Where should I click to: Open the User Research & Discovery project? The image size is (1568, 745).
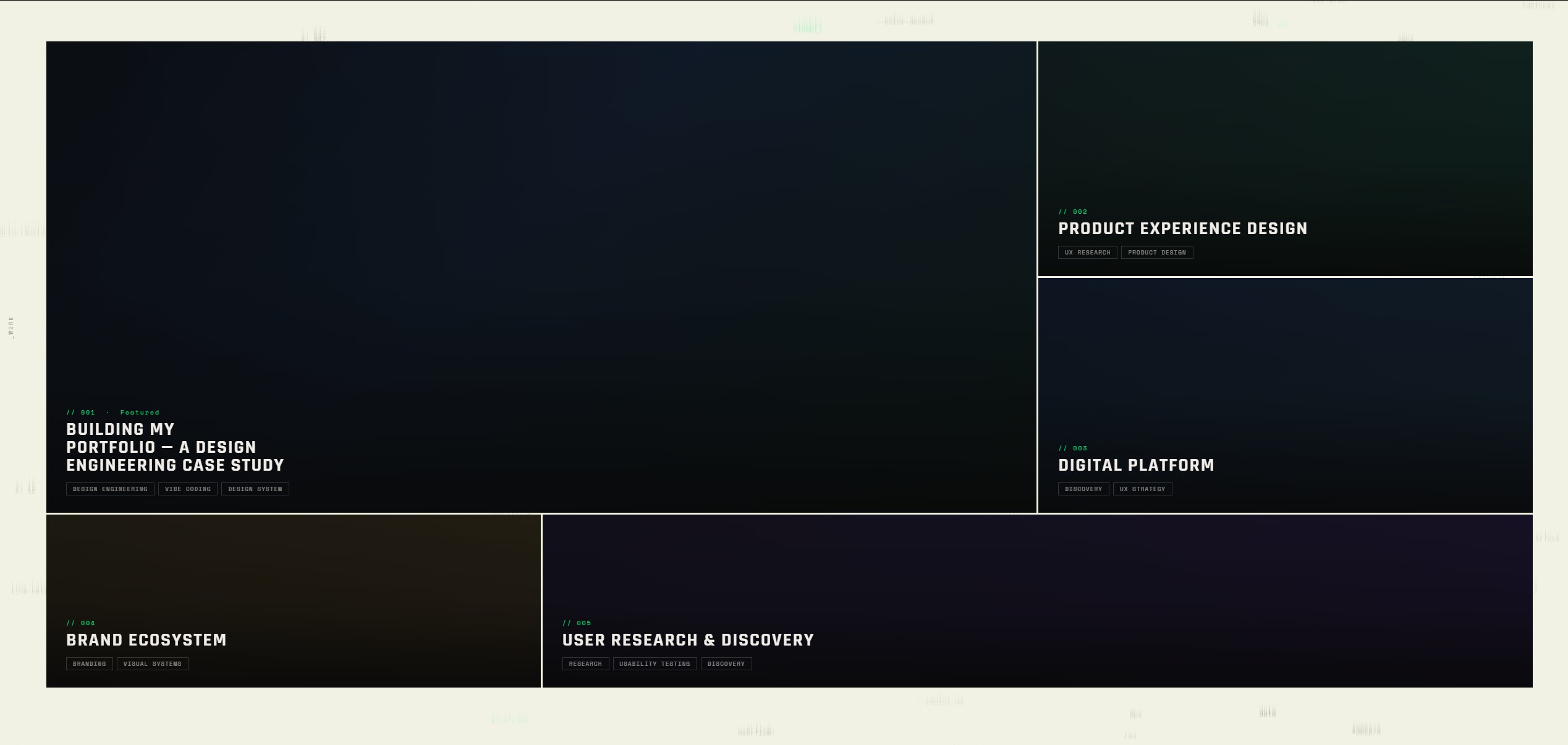(688, 640)
